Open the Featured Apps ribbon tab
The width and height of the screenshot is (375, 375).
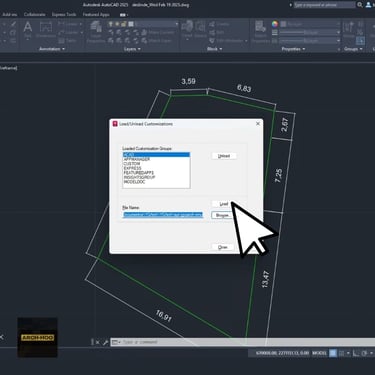point(96,15)
